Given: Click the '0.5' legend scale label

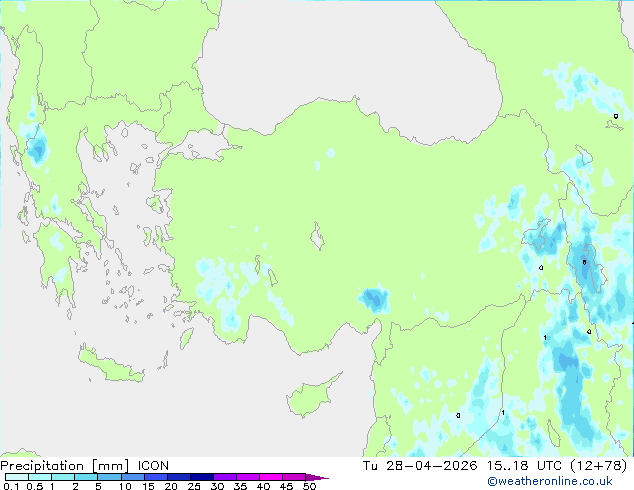Looking at the screenshot, I should [35, 486].
